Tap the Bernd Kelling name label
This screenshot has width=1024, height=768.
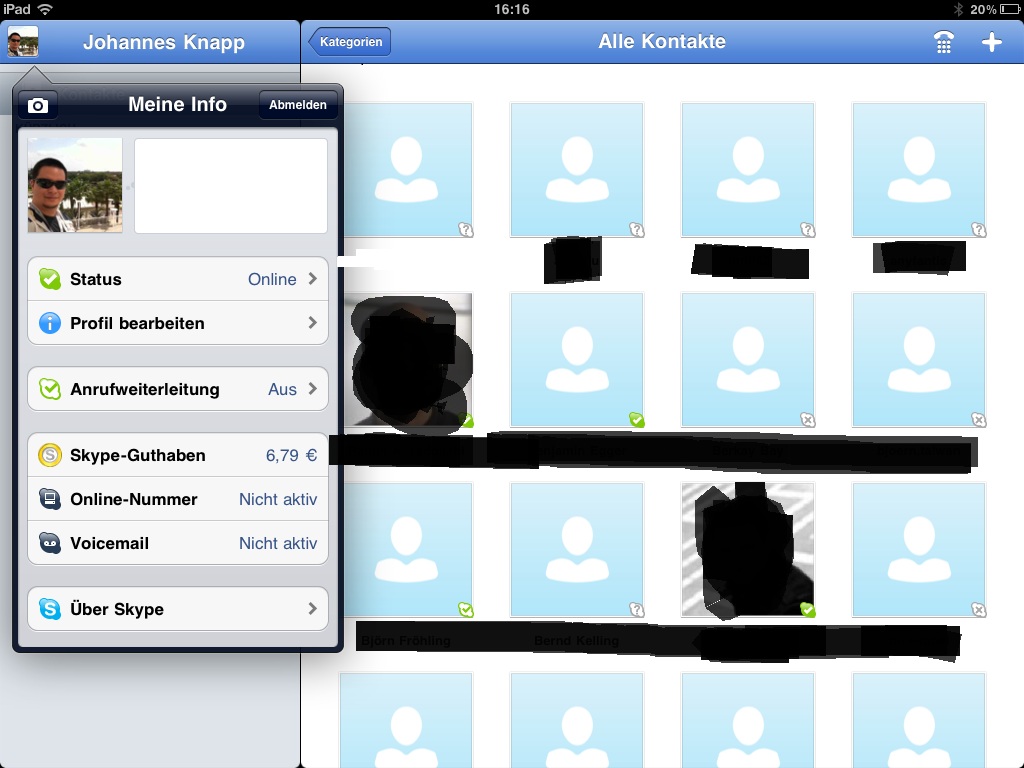click(x=577, y=641)
